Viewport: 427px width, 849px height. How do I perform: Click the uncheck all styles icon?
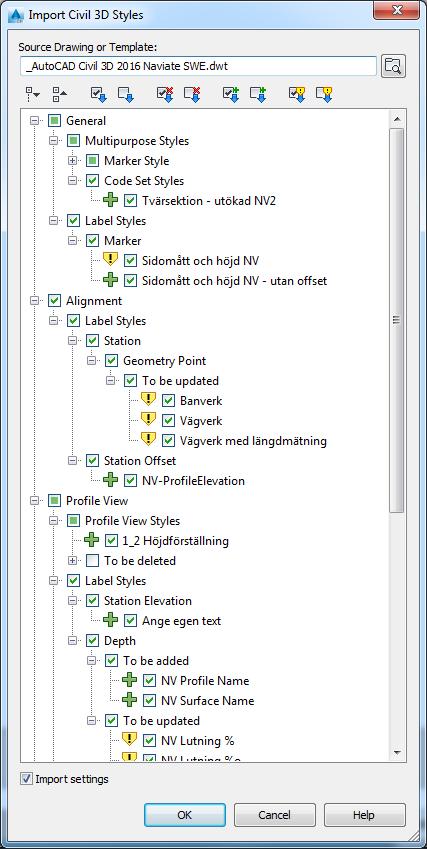click(126, 94)
